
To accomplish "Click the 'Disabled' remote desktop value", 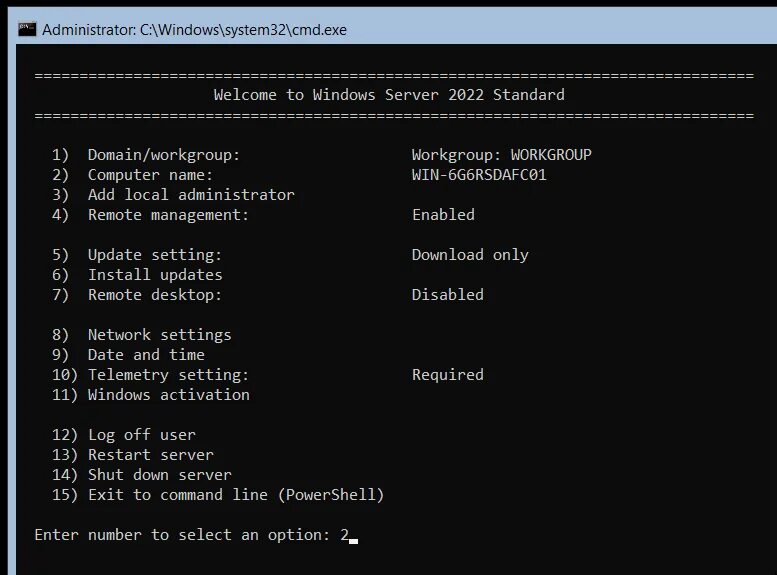I will click(448, 294).
